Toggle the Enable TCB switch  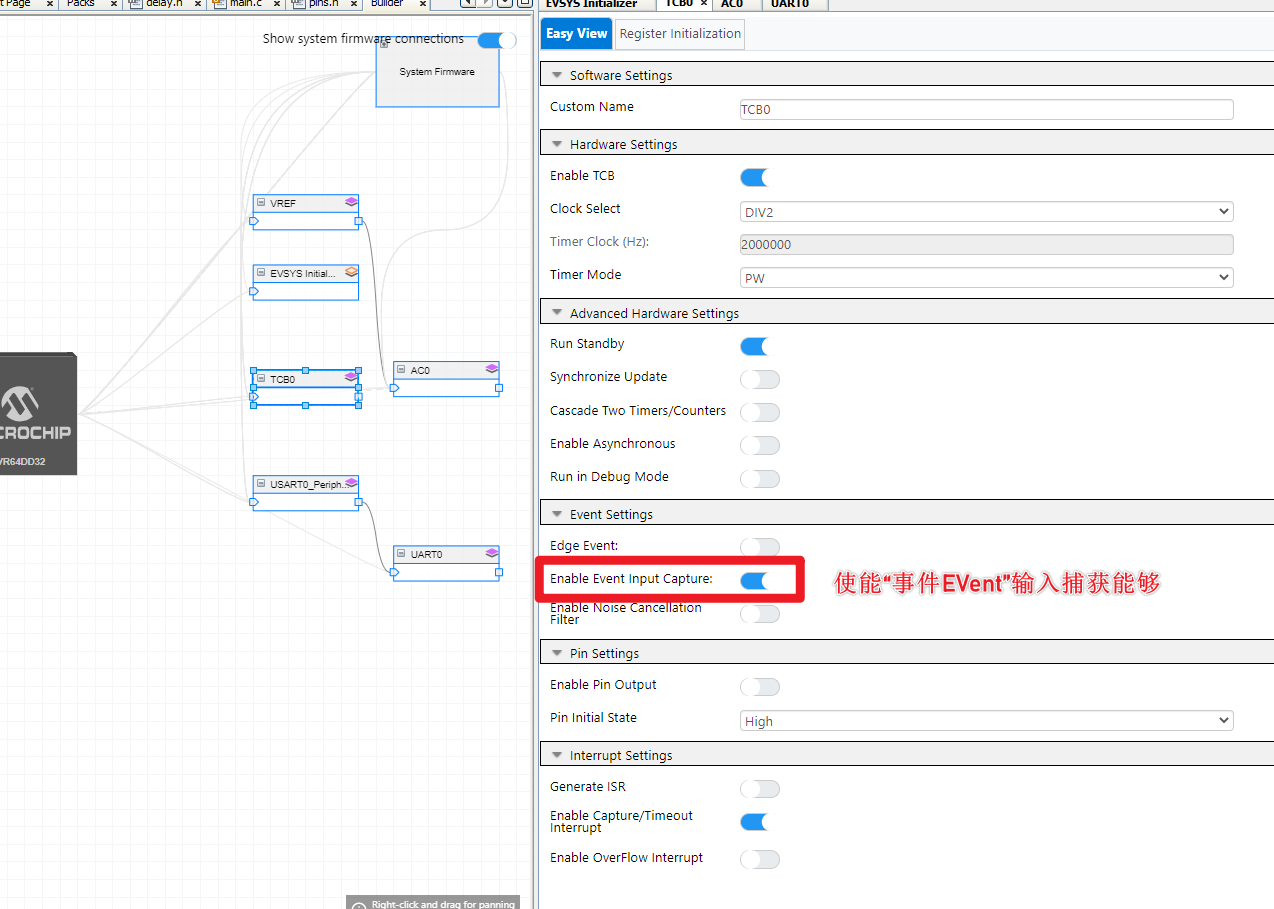754,177
